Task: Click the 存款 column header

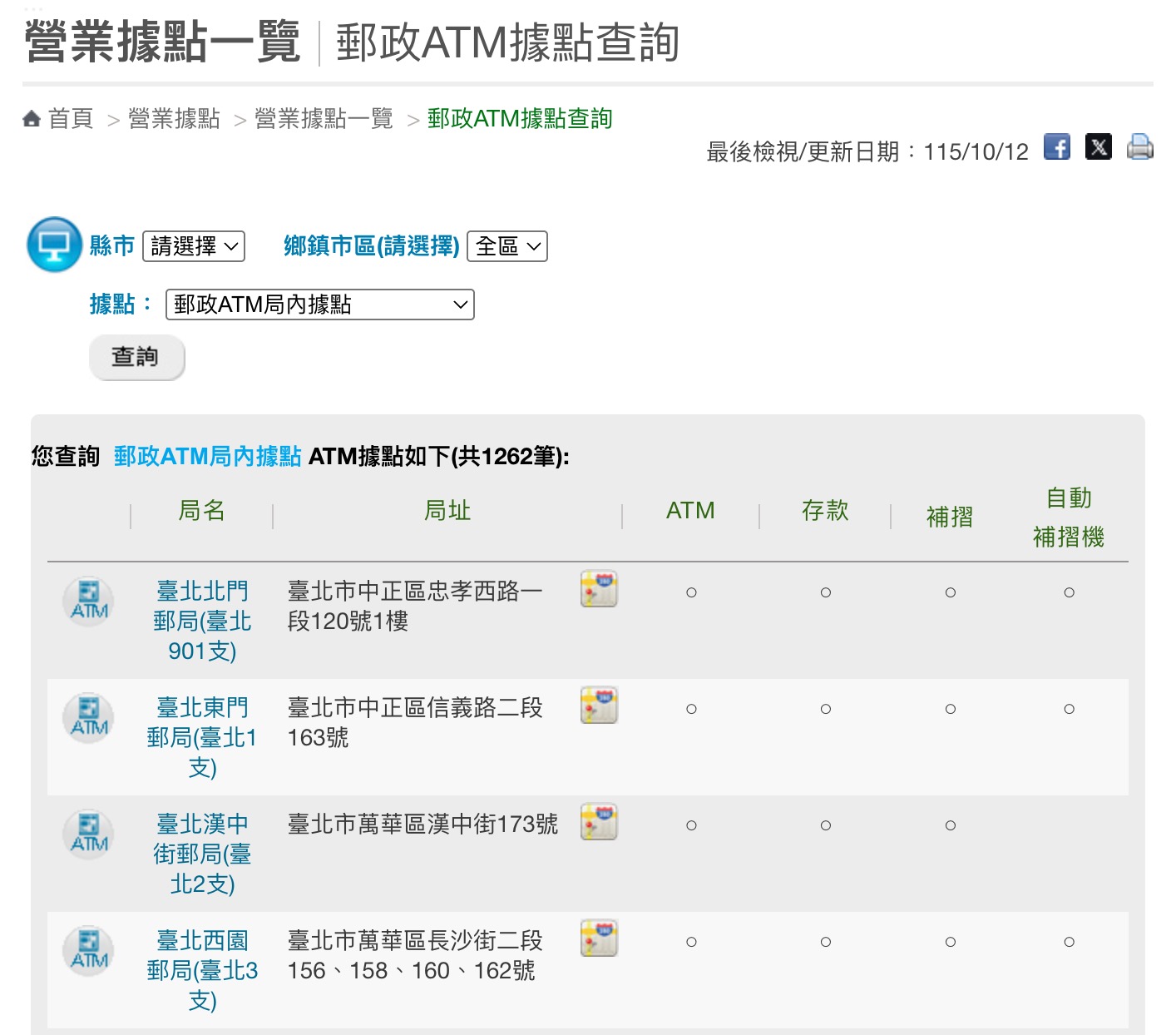Action: pos(825,510)
